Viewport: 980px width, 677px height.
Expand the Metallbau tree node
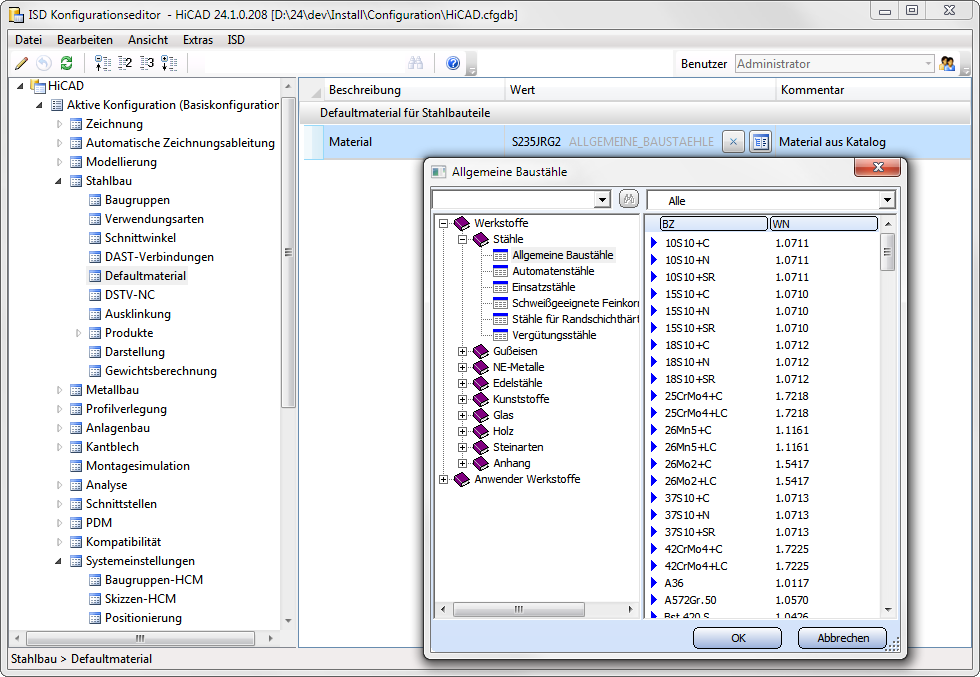(59, 390)
